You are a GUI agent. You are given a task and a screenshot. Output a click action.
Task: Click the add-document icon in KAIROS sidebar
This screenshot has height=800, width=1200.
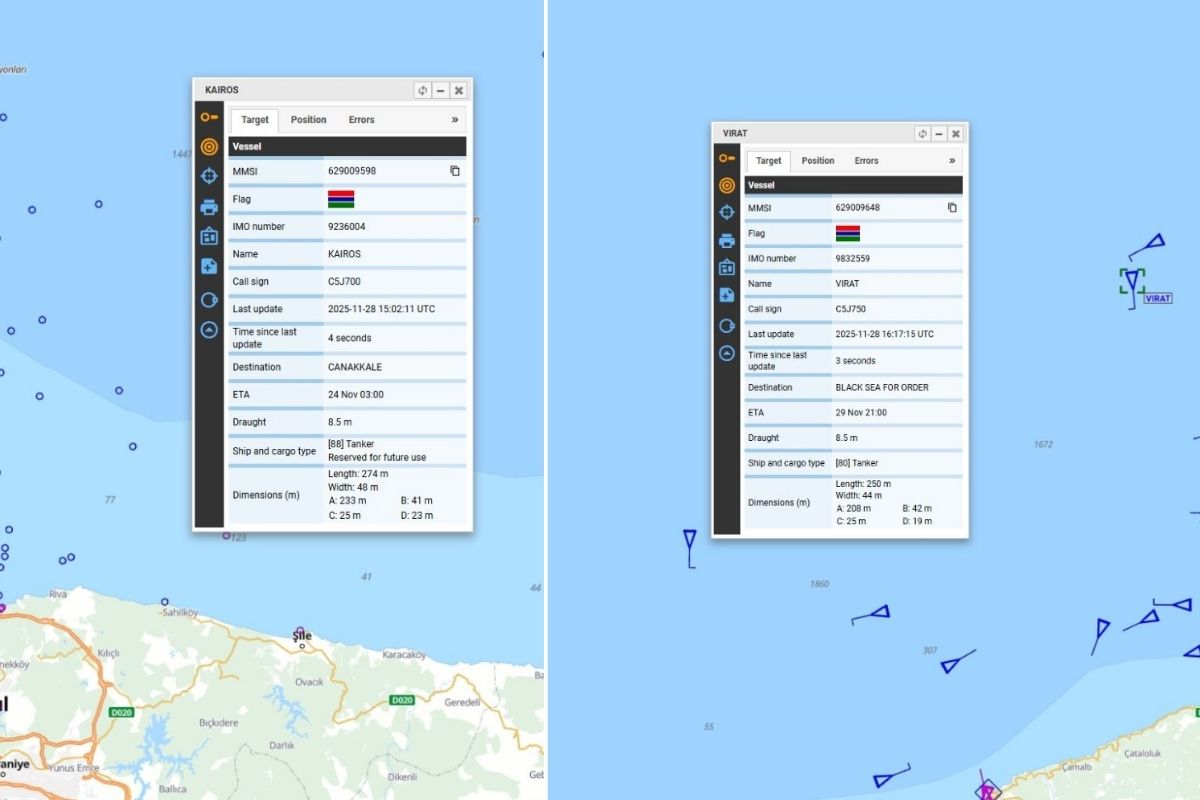coord(208,266)
